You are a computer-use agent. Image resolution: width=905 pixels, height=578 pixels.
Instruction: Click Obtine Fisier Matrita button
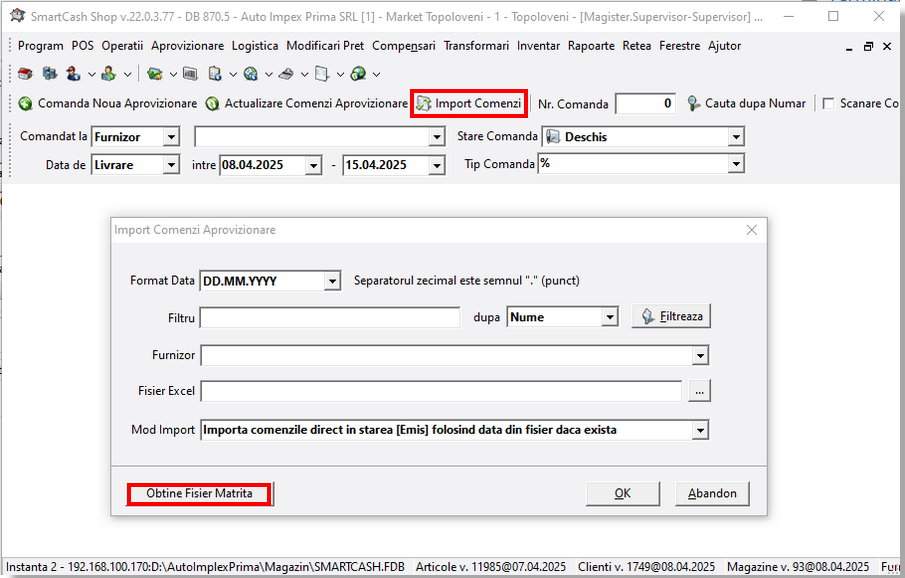199,494
